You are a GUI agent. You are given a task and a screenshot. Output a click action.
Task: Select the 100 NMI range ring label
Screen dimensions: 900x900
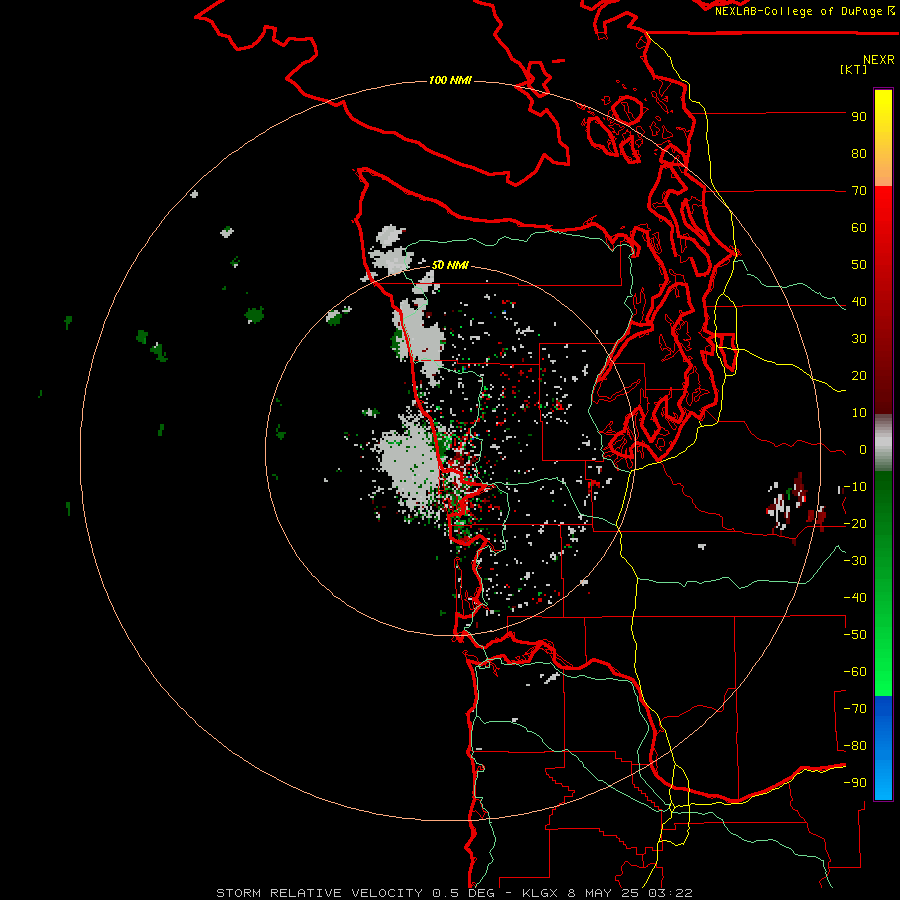(450, 80)
